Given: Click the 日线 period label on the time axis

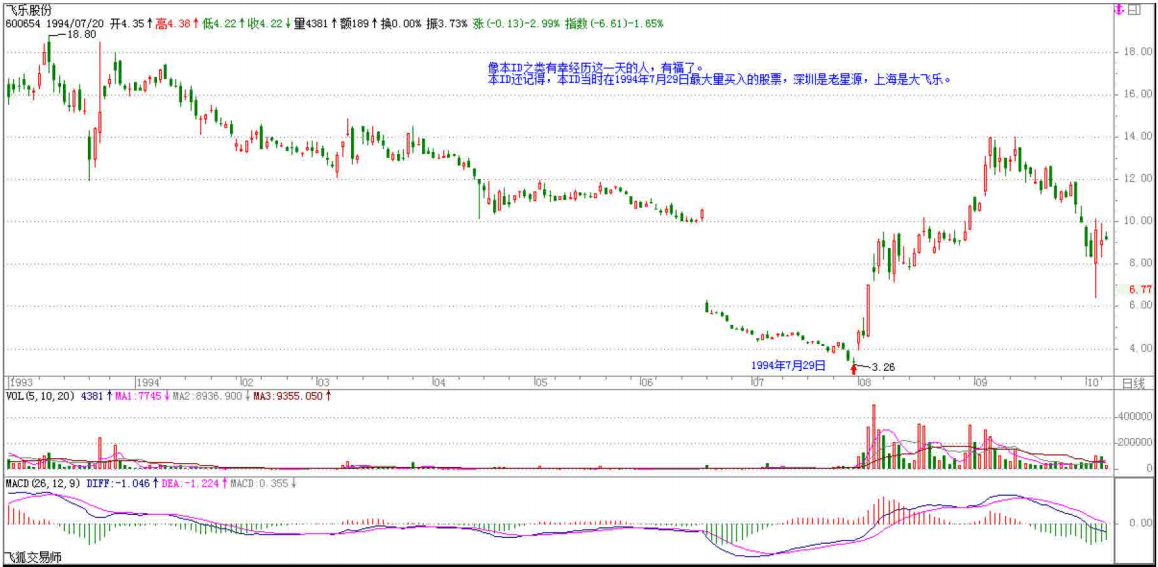Looking at the screenshot, I should [x=1135, y=383].
